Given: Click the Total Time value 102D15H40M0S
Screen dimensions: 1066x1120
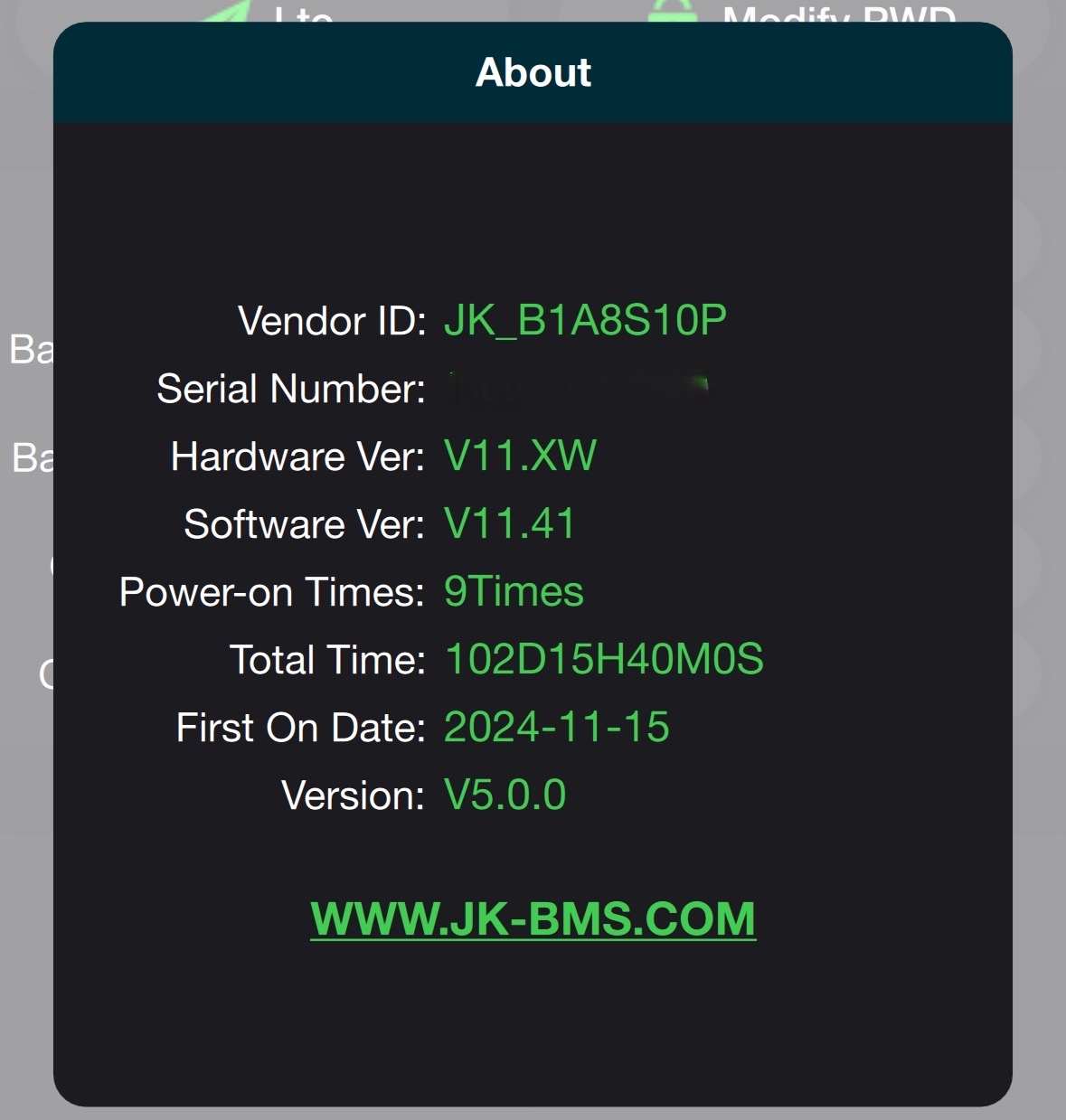Looking at the screenshot, I should 604,660.
